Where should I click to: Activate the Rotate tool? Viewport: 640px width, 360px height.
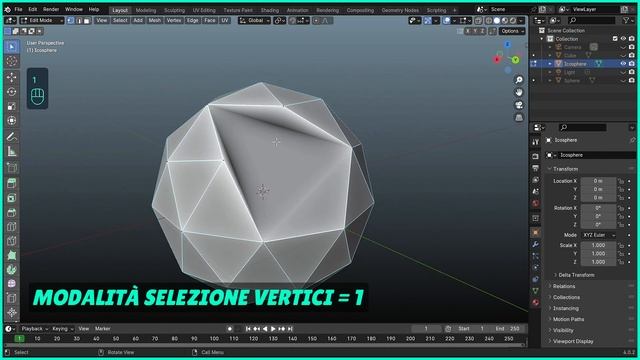coord(12,92)
